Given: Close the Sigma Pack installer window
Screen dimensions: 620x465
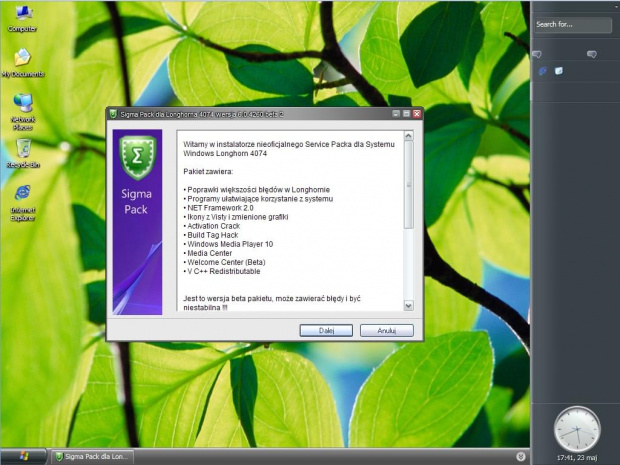Looking at the screenshot, I should 417,114.
